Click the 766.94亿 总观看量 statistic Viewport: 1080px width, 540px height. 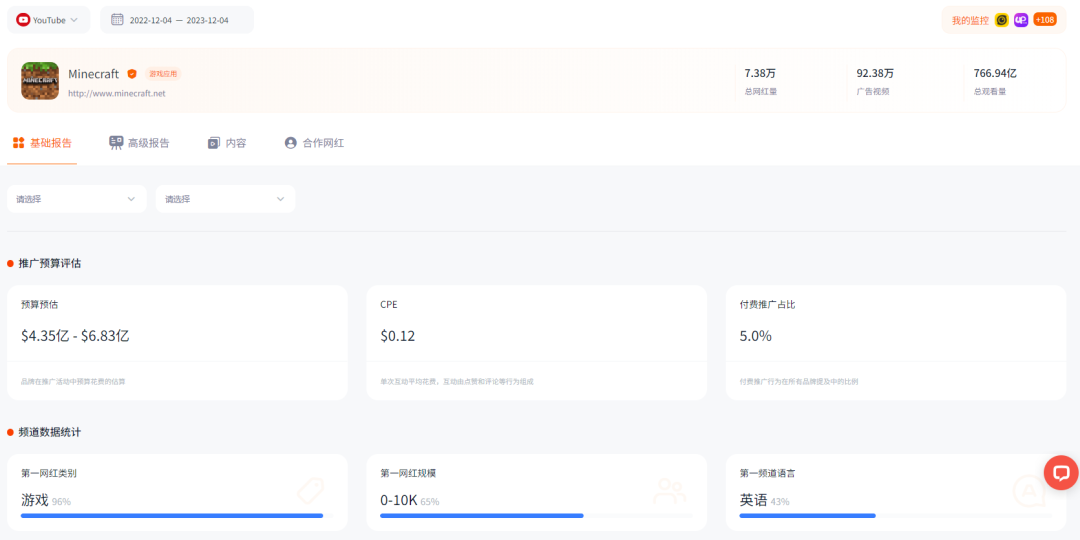click(x=995, y=81)
